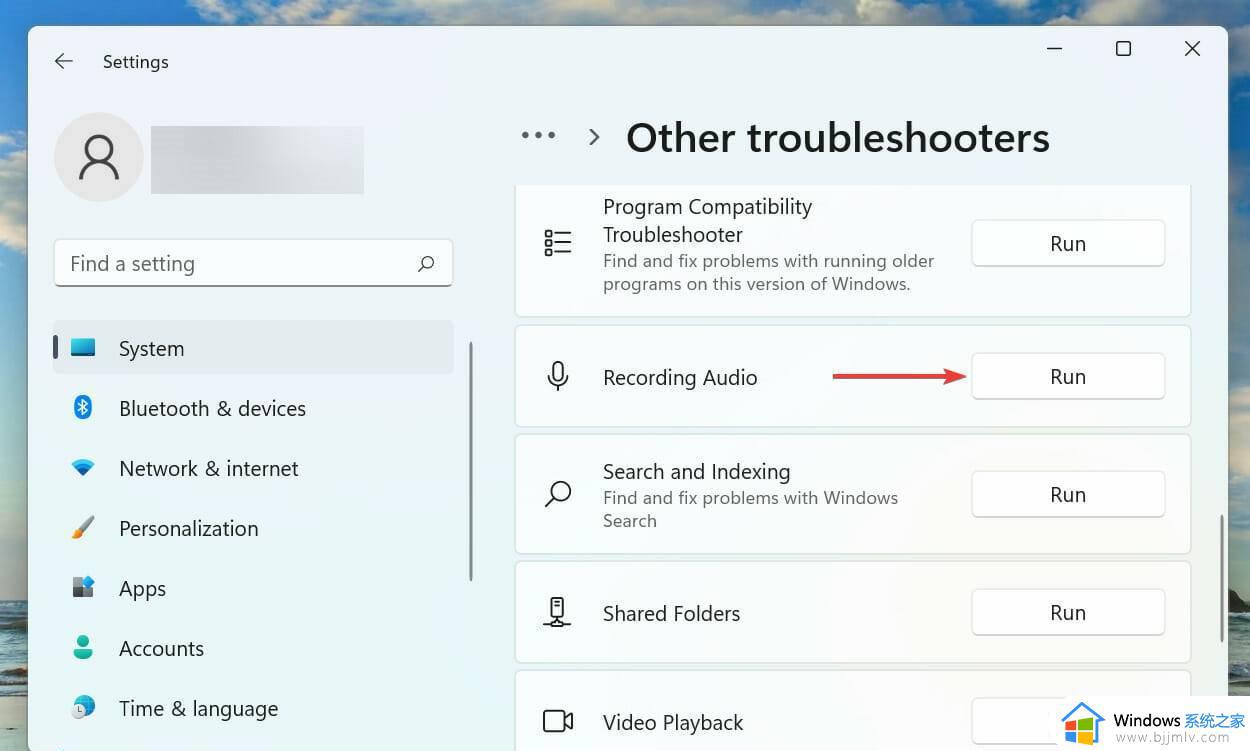Click the Network wifi icon in sidebar
The width and height of the screenshot is (1250, 751).
(83, 468)
